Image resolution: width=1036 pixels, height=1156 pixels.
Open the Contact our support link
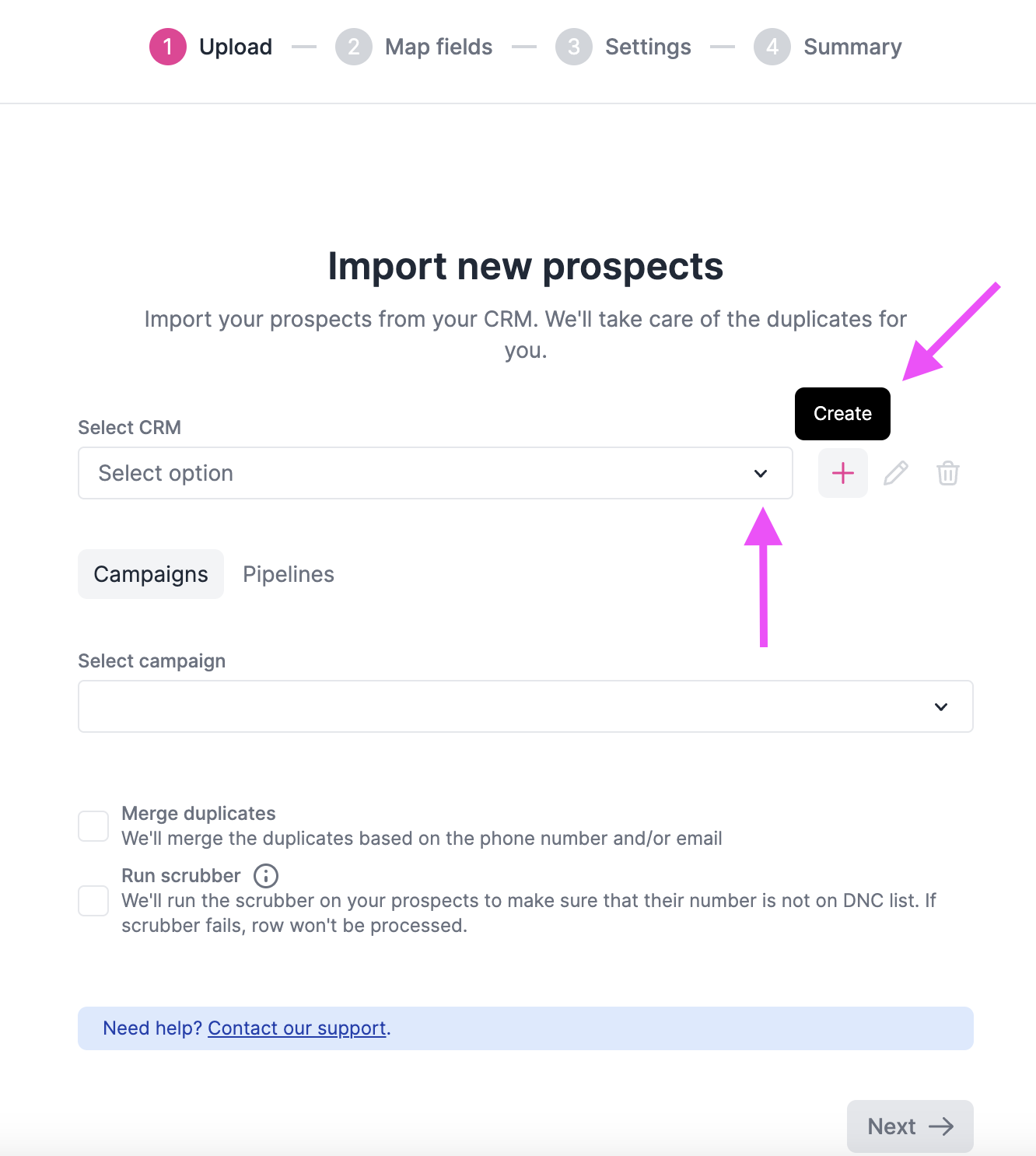pos(296,1028)
